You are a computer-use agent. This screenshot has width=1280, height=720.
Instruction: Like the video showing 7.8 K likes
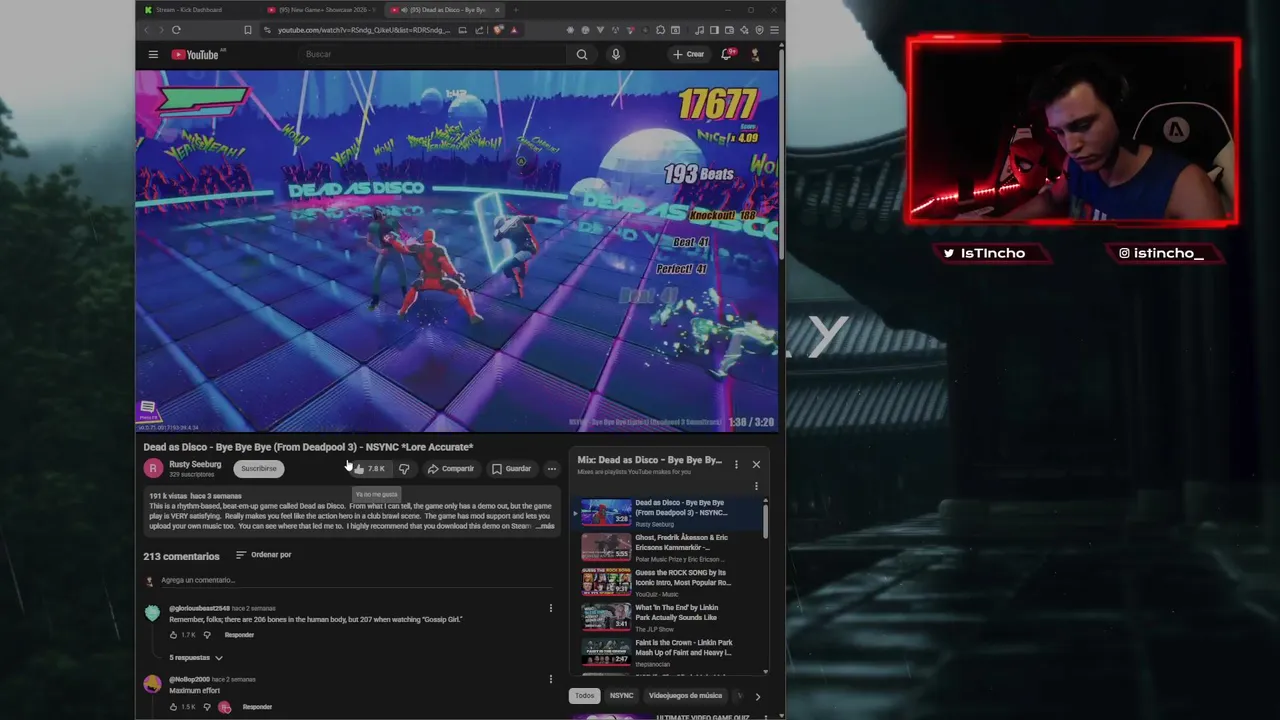[369, 468]
